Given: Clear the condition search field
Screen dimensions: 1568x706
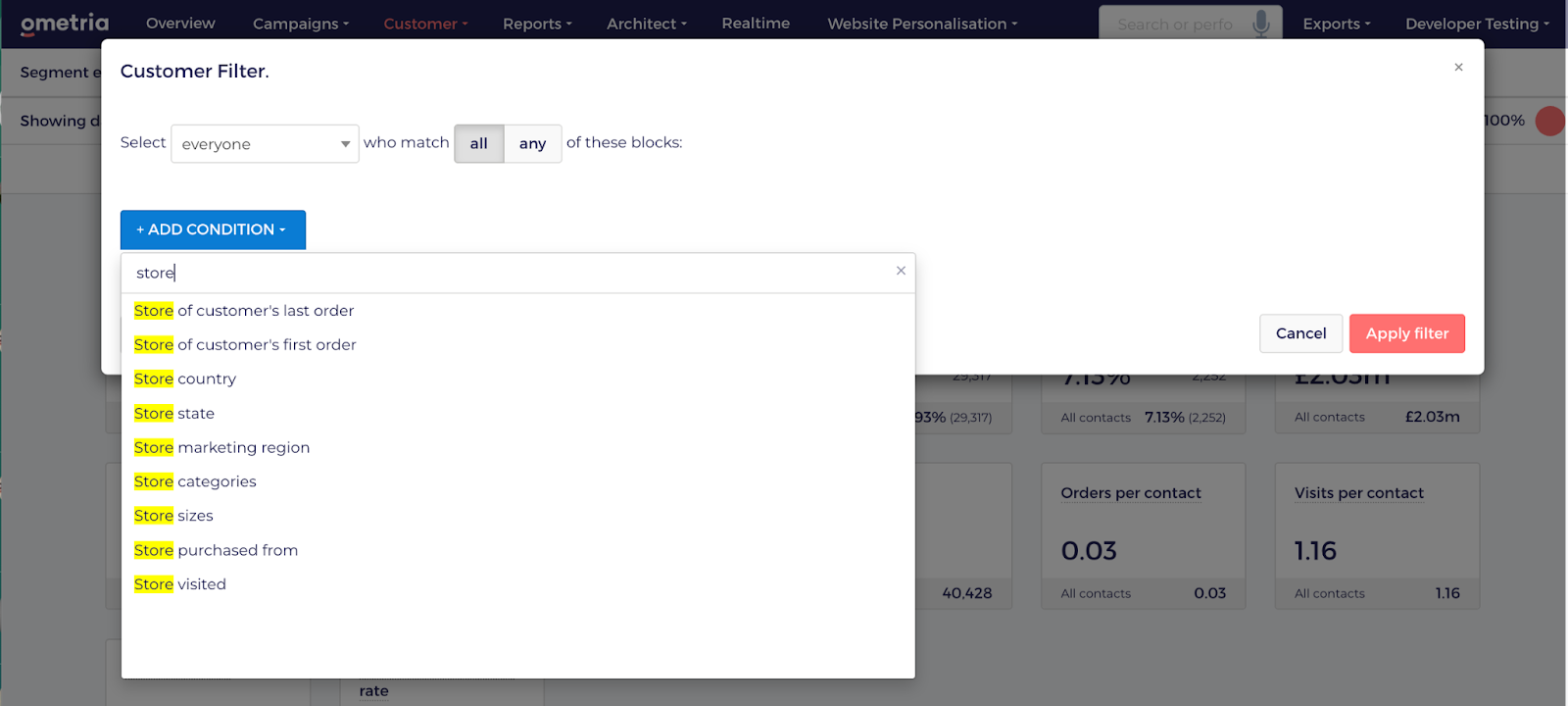Looking at the screenshot, I should click(x=901, y=272).
